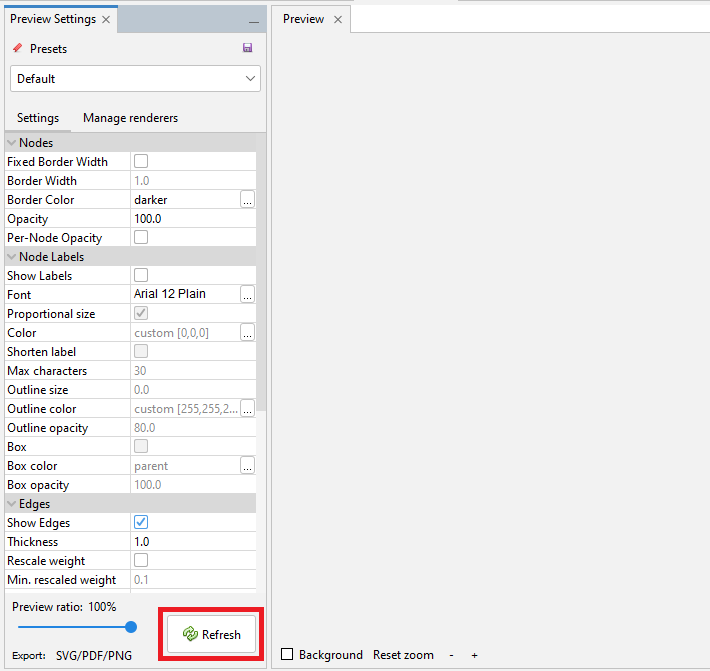Toggle Background checkbox in Preview

(x=287, y=654)
